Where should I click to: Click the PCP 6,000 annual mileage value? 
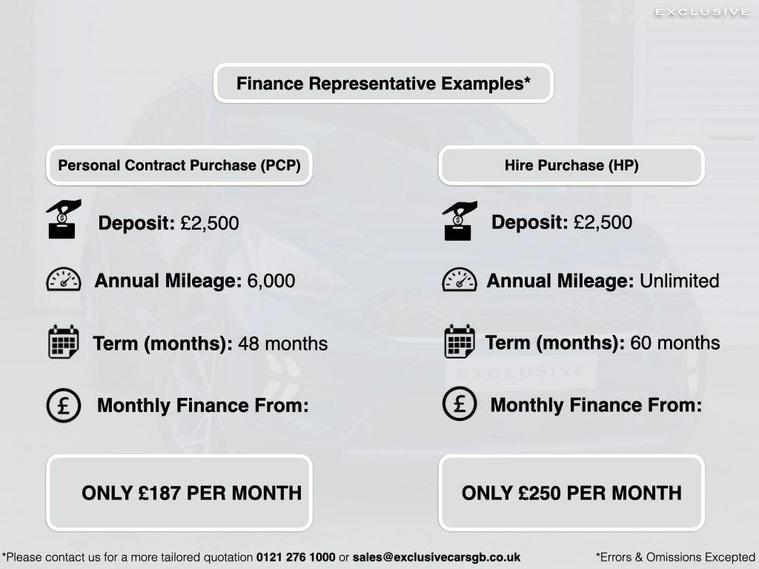pyautogui.click(x=271, y=281)
